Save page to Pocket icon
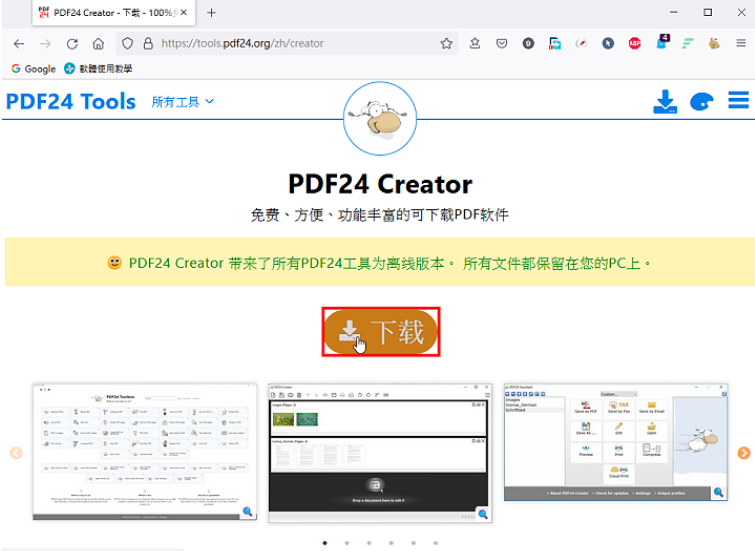The image size is (755, 551). coord(502,44)
